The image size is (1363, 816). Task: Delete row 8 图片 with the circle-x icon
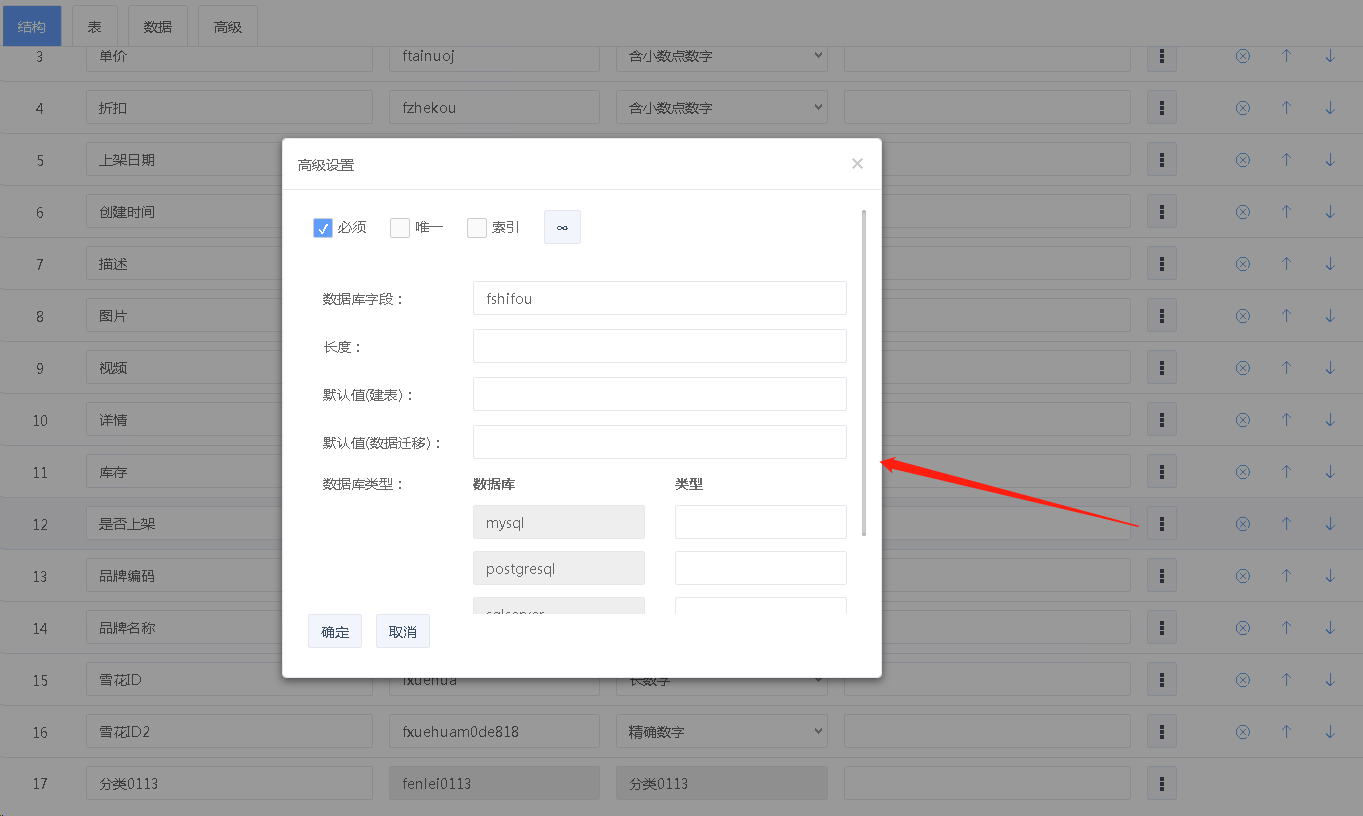tap(1242, 316)
